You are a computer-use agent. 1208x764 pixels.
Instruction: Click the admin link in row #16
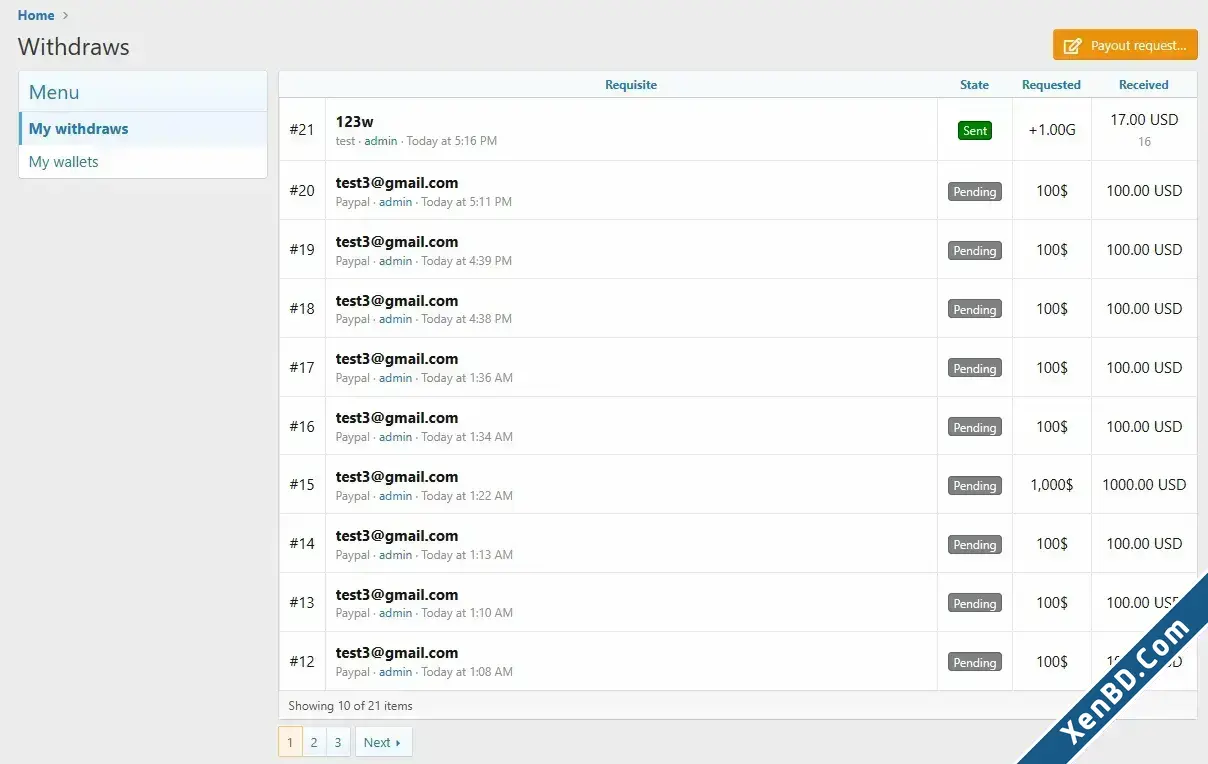(395, 437)
